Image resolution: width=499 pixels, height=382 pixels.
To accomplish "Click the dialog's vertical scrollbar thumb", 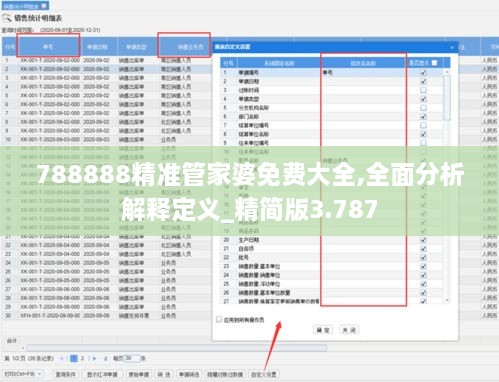I will 447,98.
